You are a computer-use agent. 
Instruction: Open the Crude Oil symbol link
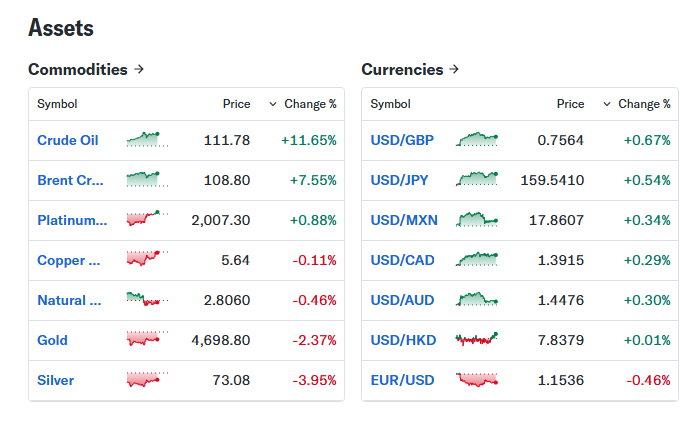click(68, 140)
